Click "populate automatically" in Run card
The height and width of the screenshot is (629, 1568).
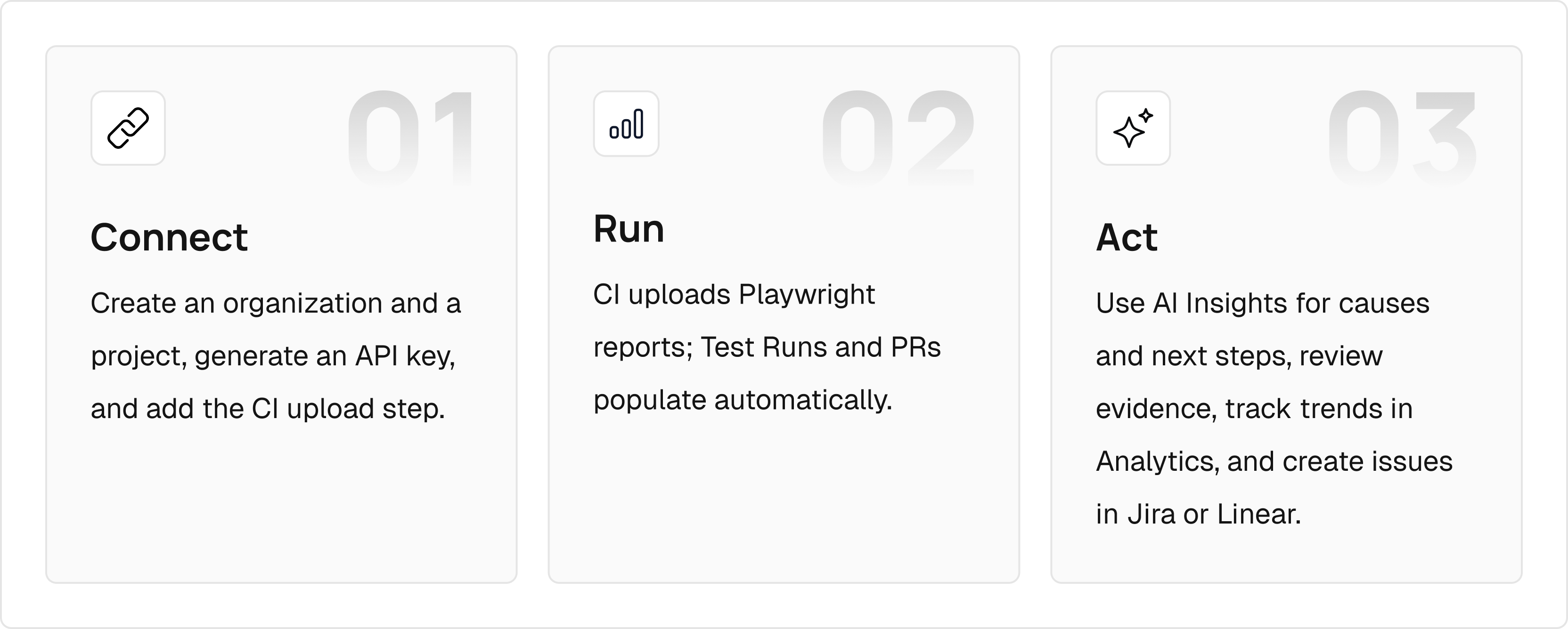coord(742,401)
